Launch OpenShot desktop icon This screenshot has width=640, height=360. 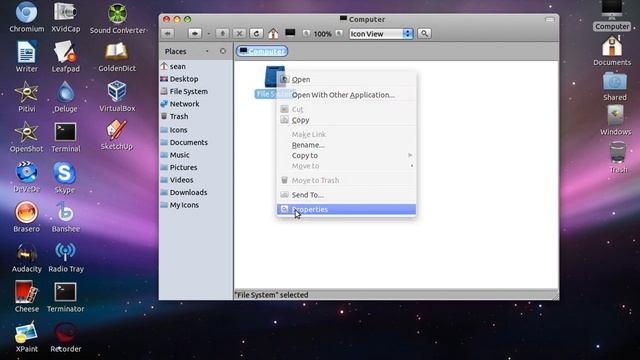(x=27, y=137)
